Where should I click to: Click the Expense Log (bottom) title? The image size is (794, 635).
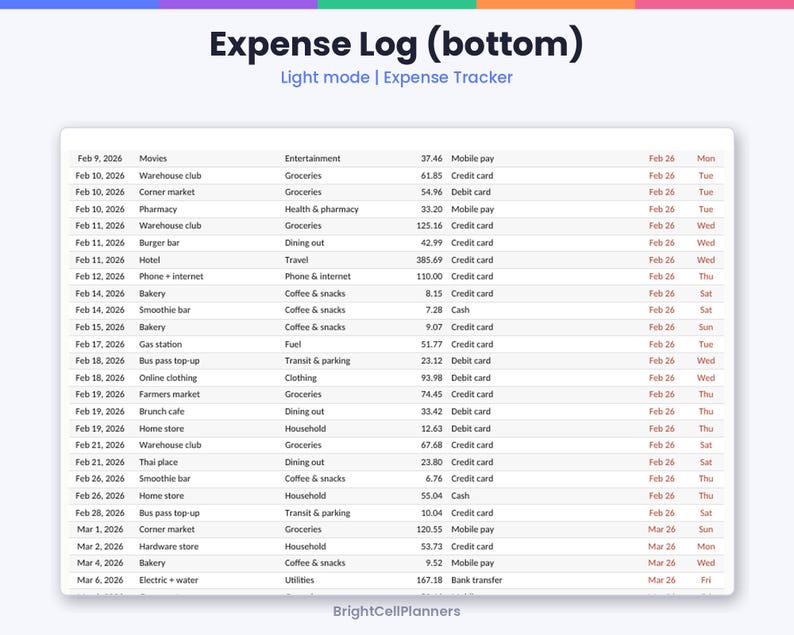396,45
